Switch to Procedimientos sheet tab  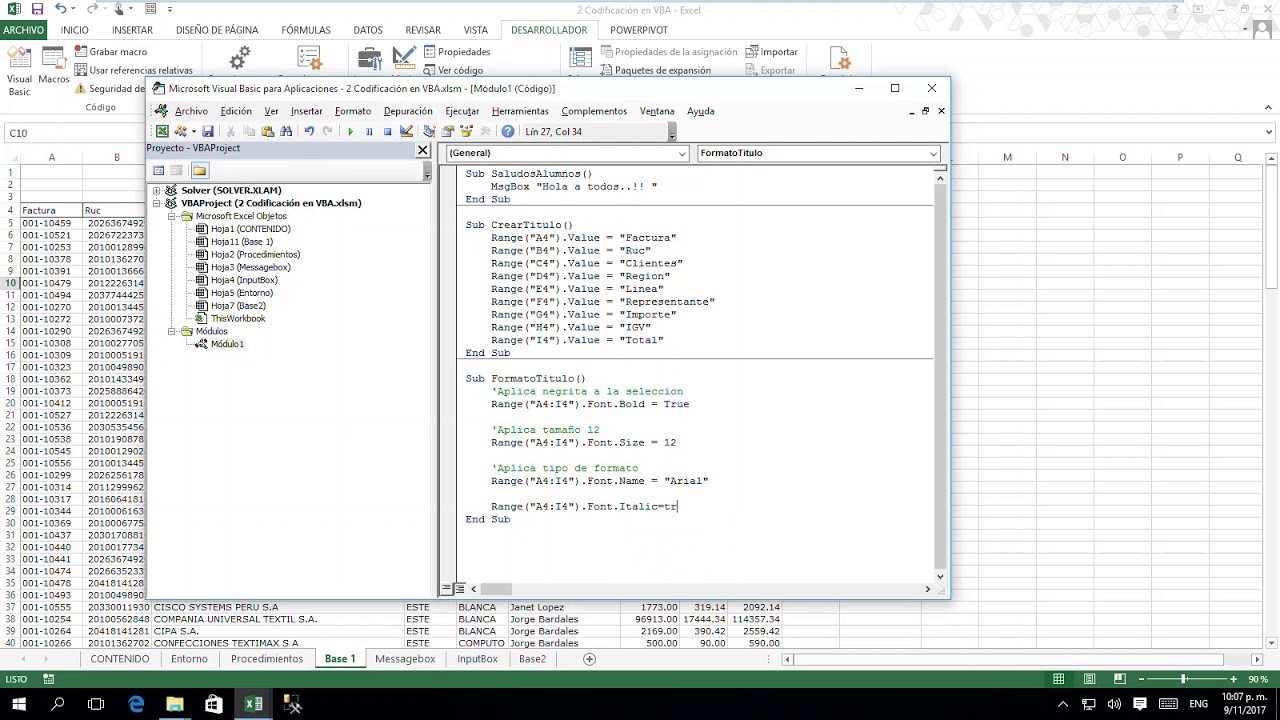pyautogui.click(x=266, y=659)
